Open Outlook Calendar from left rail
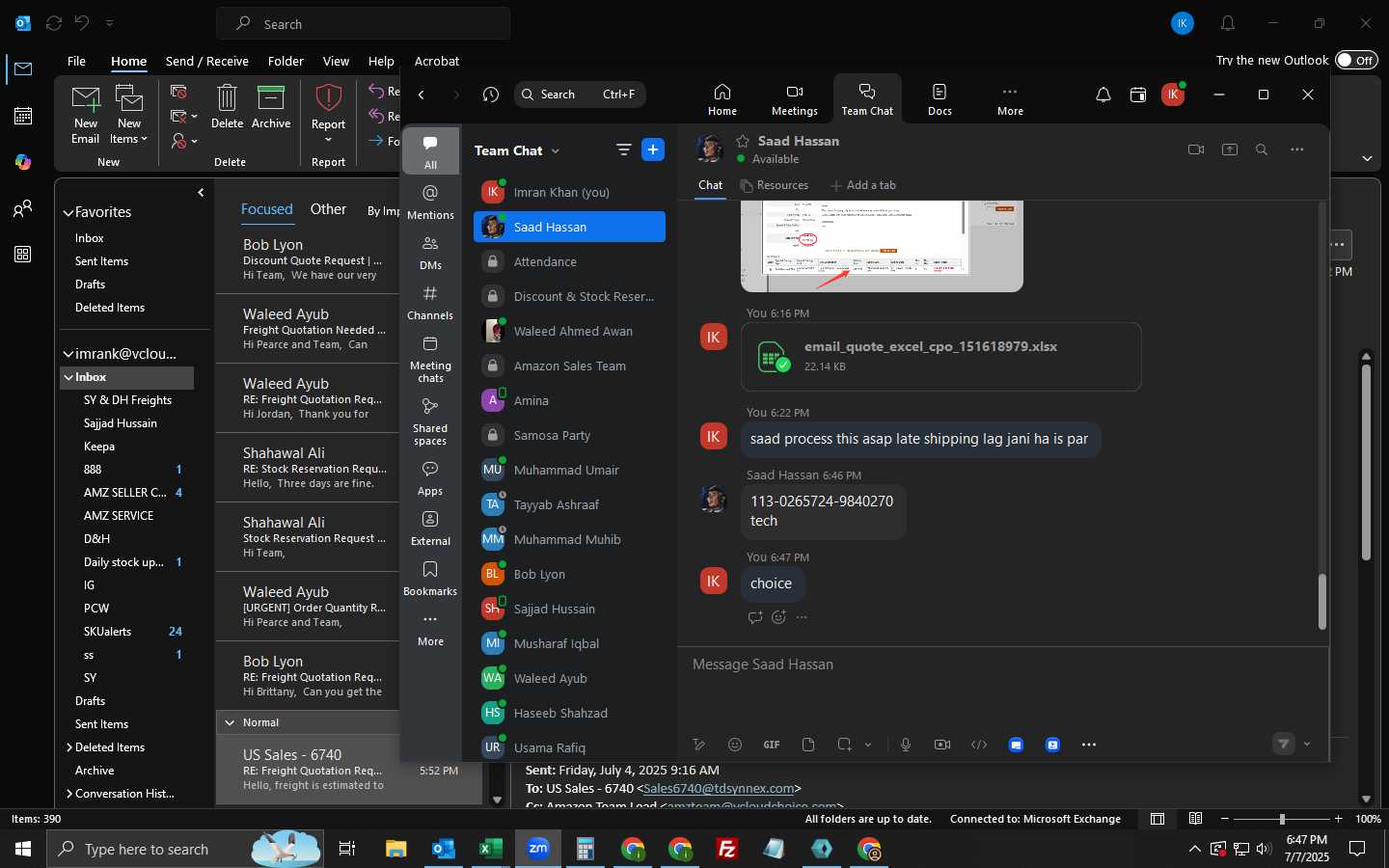The image size is (1389, 868). click(23, 116)
